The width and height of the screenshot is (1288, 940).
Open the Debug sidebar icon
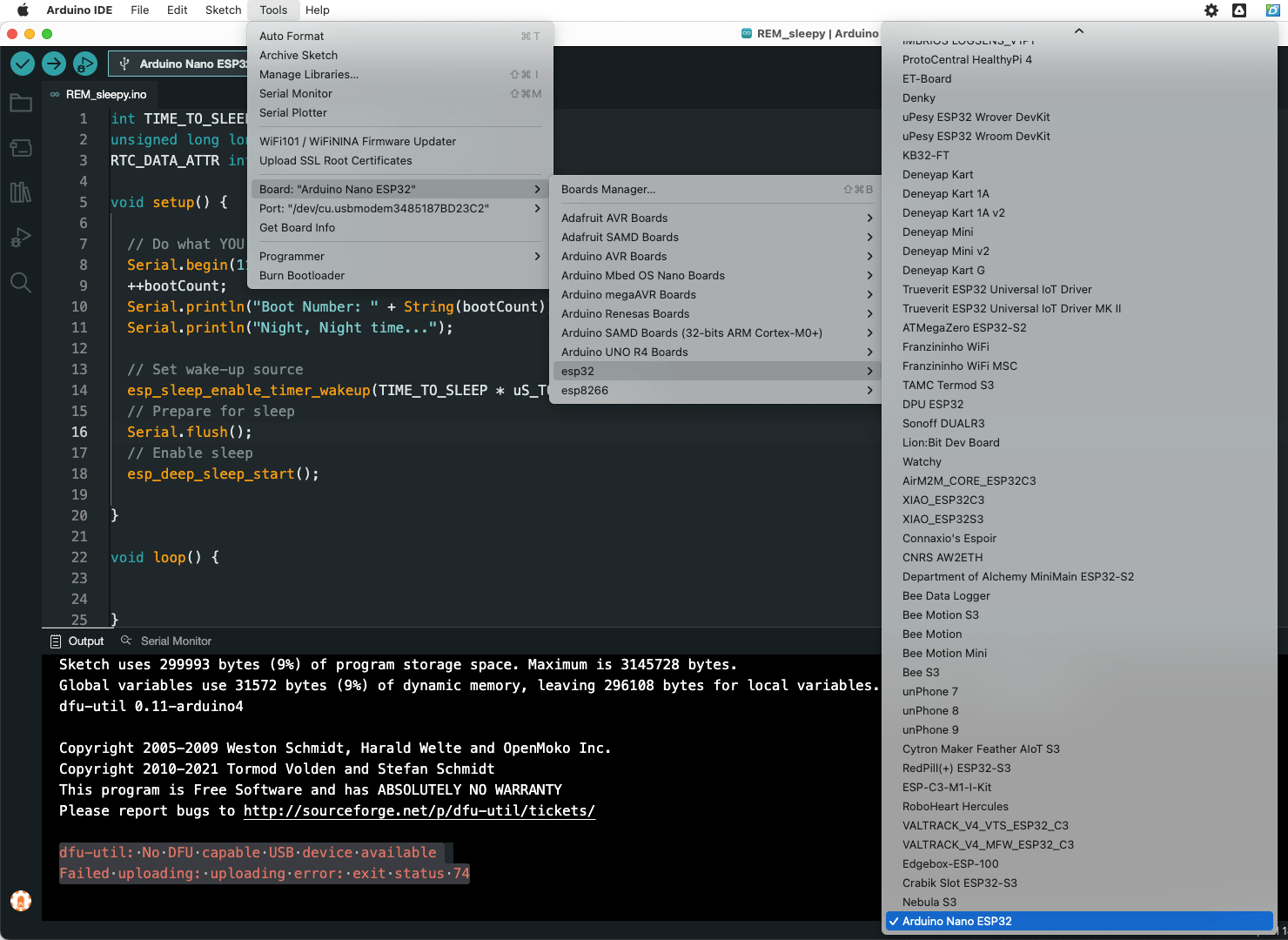pyautogui.click(x=21, y=237)
